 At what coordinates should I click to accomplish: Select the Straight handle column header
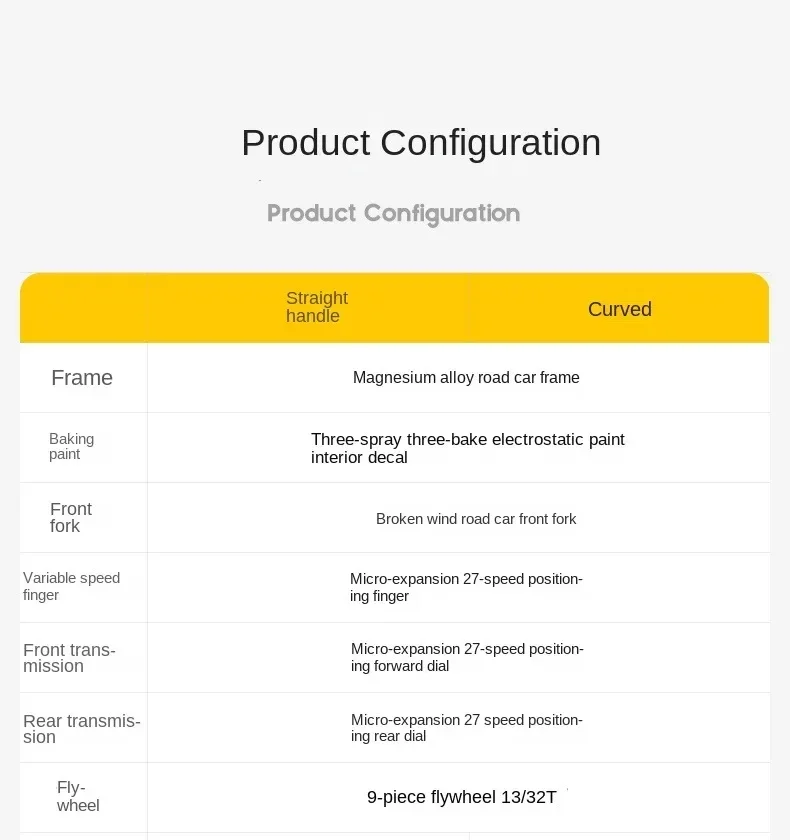pyautogui.click(x=316, y=307)
